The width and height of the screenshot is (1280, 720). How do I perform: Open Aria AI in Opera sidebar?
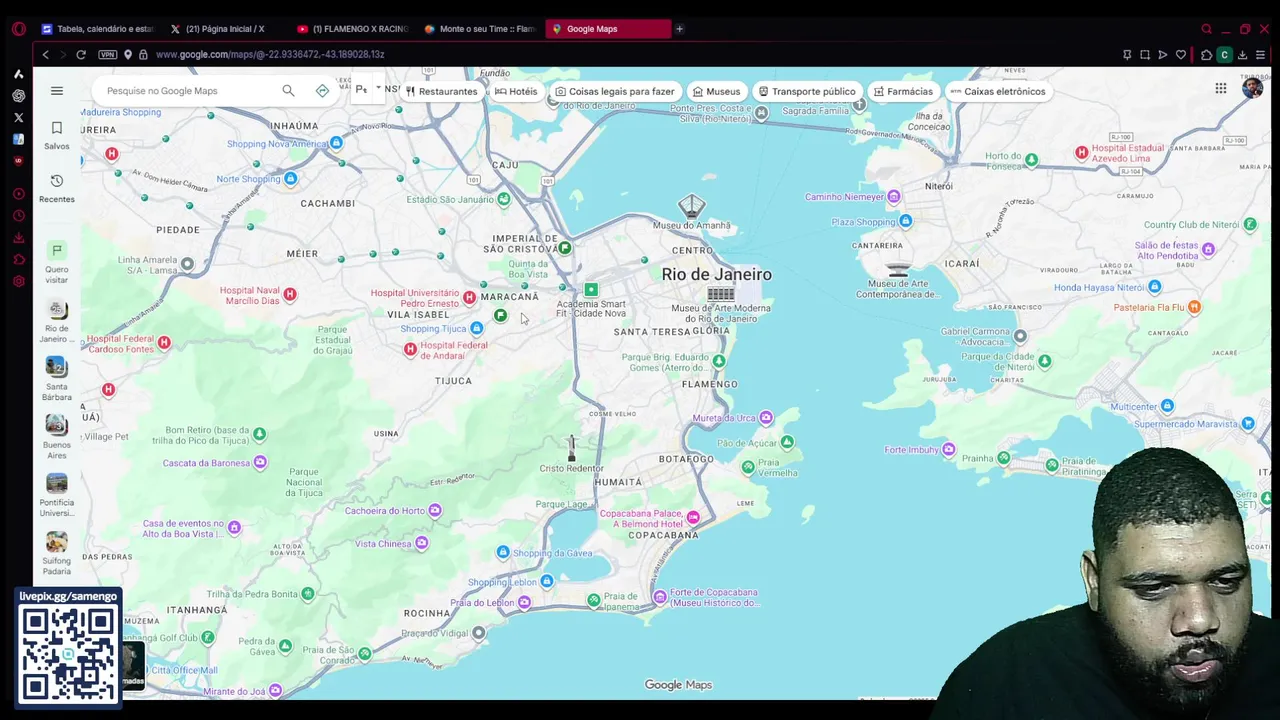[18, 74]
